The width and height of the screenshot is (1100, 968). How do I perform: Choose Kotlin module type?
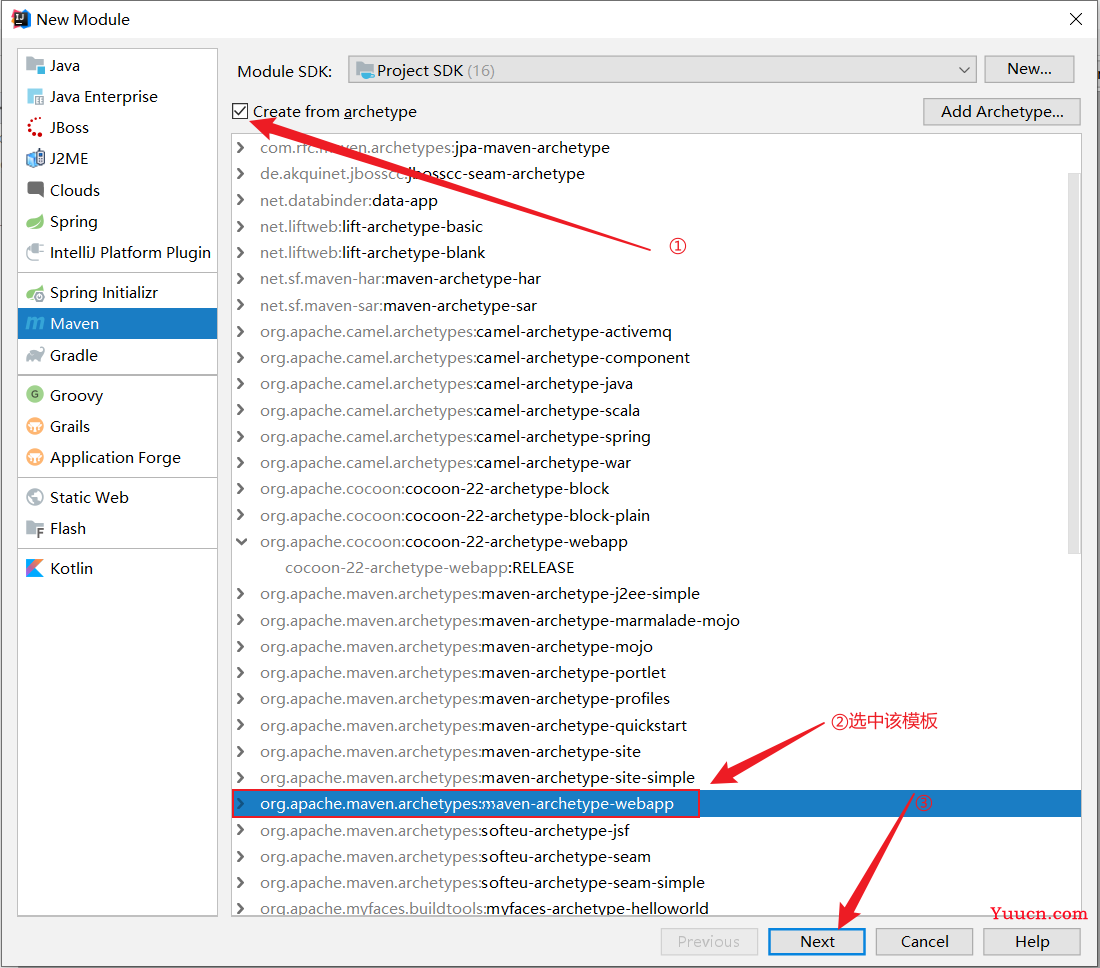pos(117,568)
